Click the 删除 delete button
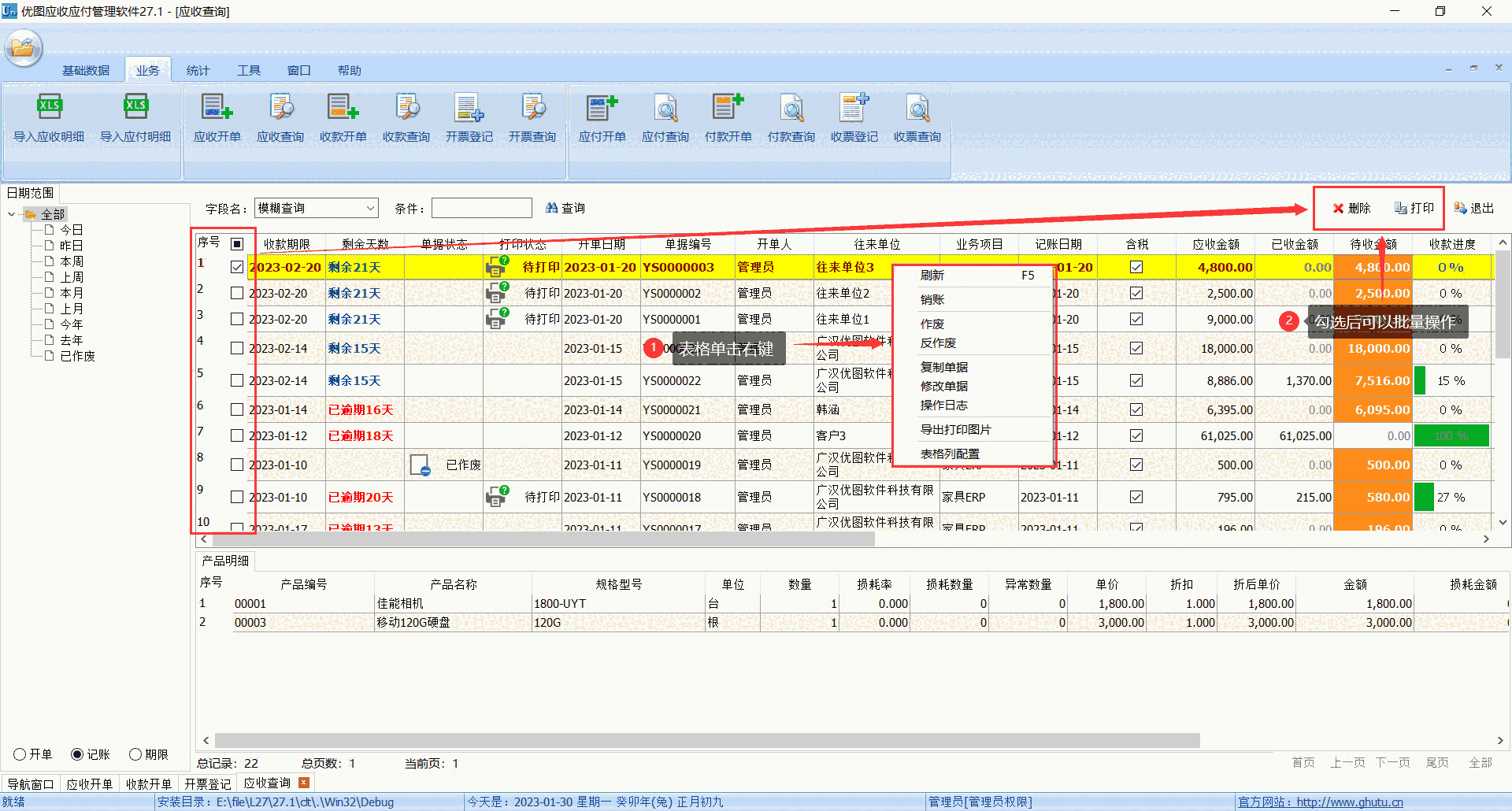 coord(1351,208)
